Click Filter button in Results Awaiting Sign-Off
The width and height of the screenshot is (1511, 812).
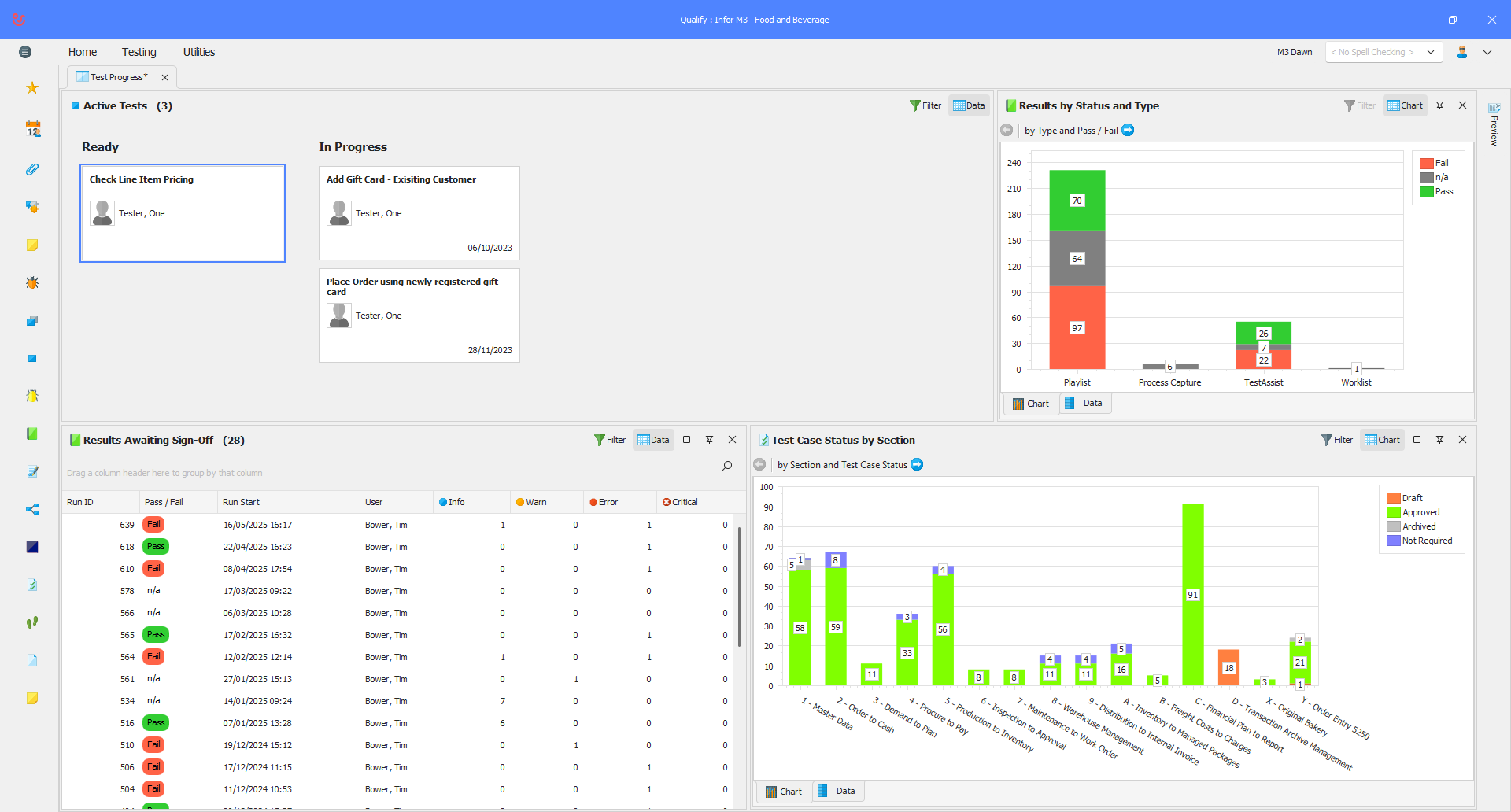(x=610, y=440)
